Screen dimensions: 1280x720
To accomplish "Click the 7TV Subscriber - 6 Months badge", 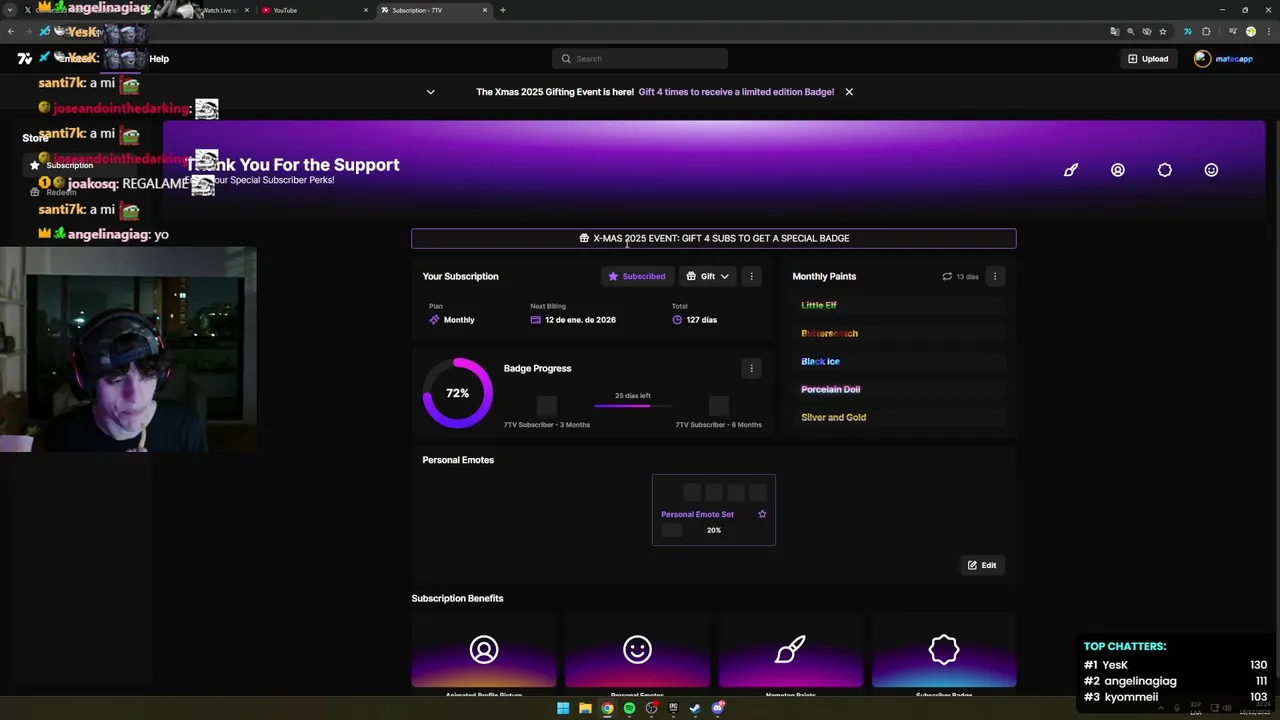I will coord(718,406).
